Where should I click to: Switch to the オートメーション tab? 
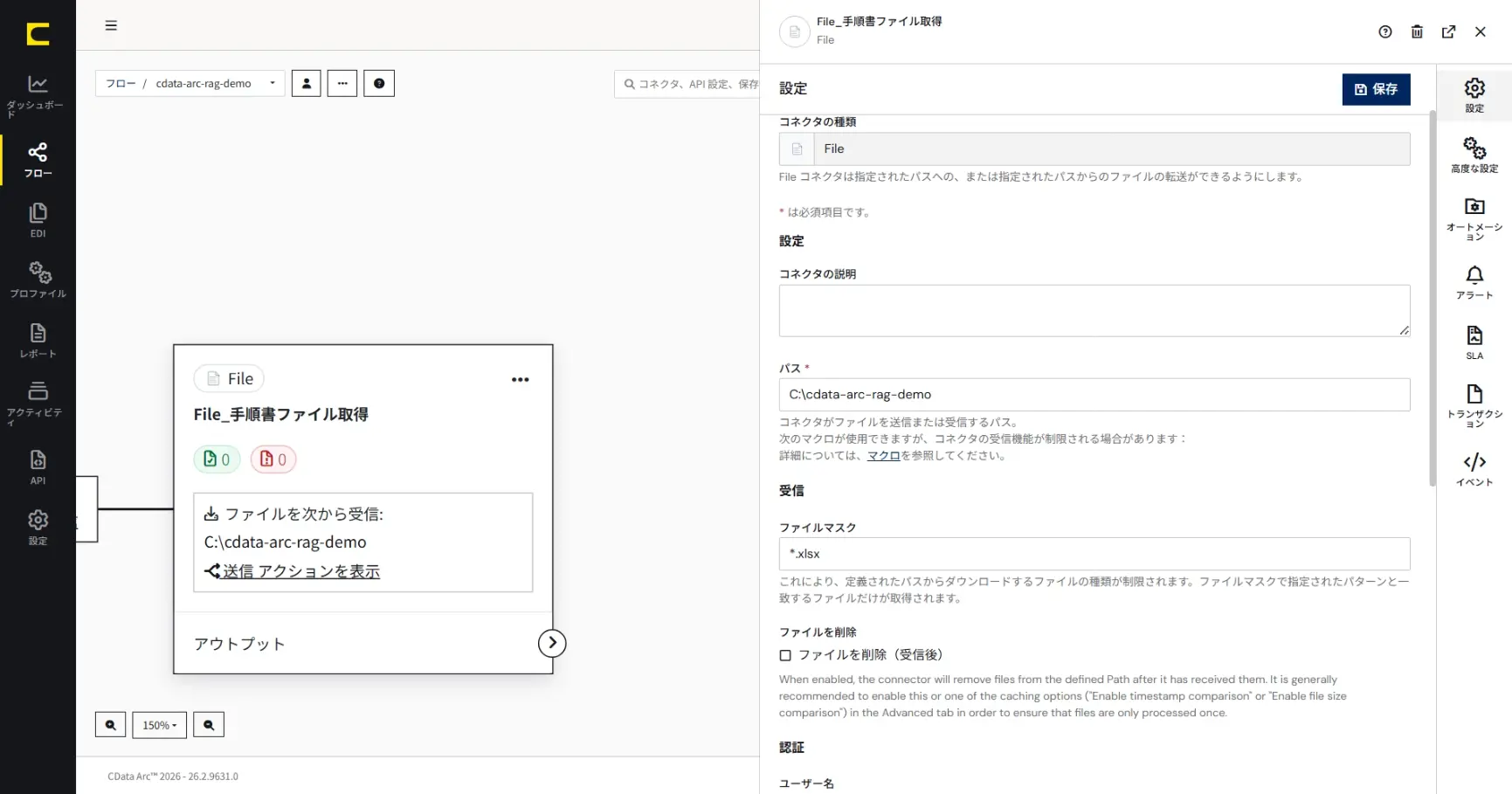[1474, 219]
